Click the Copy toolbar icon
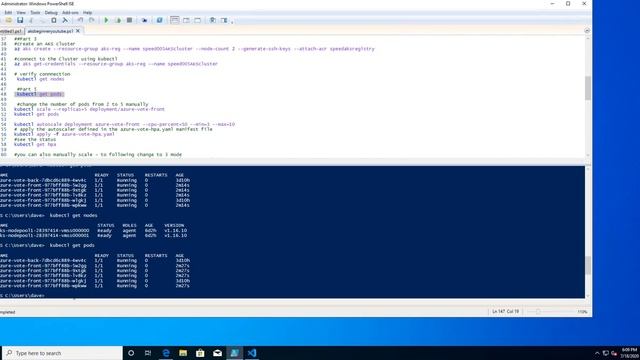This screenshot has height=360, width=640. (x=42, y=20)
